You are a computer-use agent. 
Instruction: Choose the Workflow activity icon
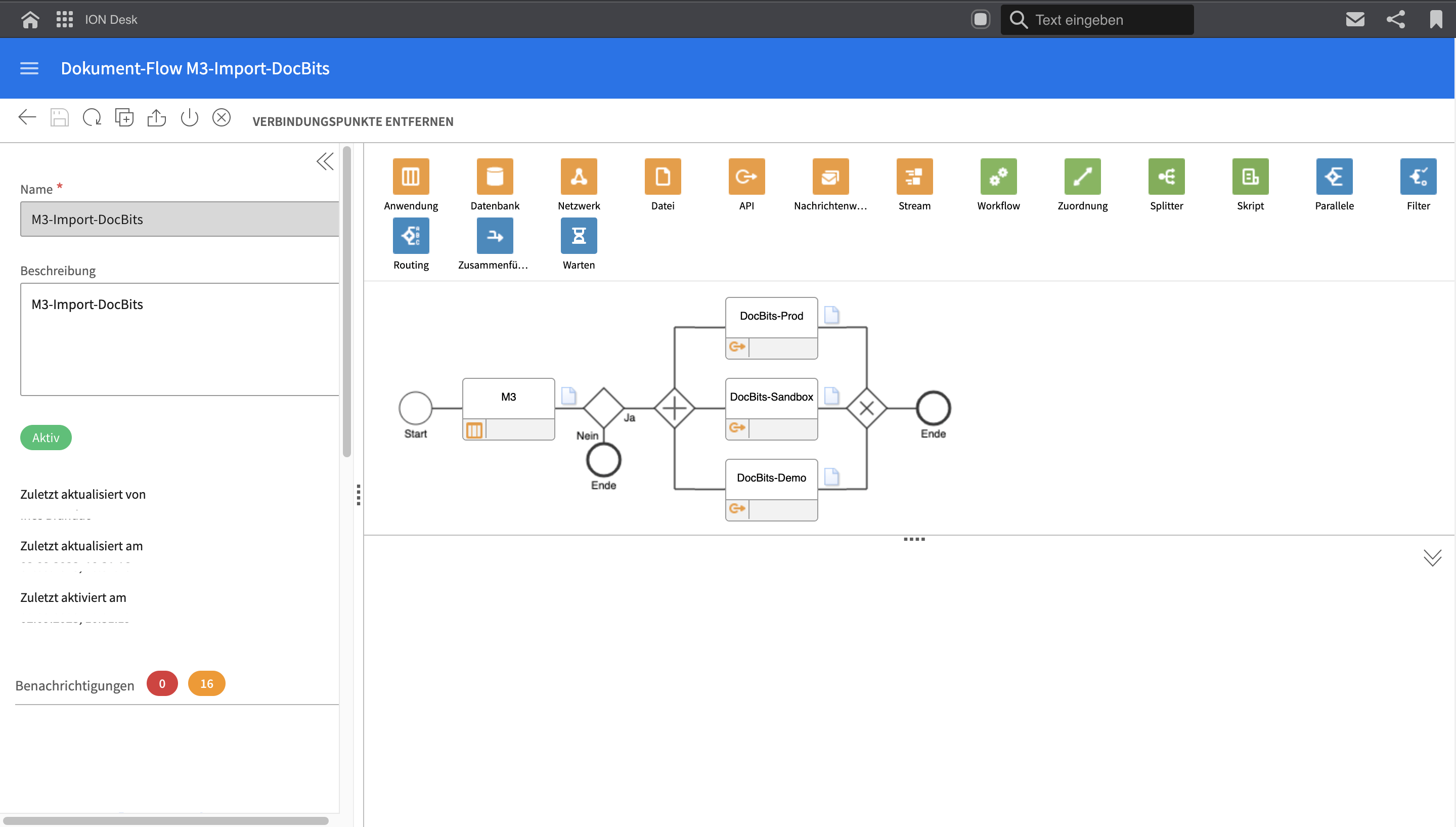pos(998,177)
